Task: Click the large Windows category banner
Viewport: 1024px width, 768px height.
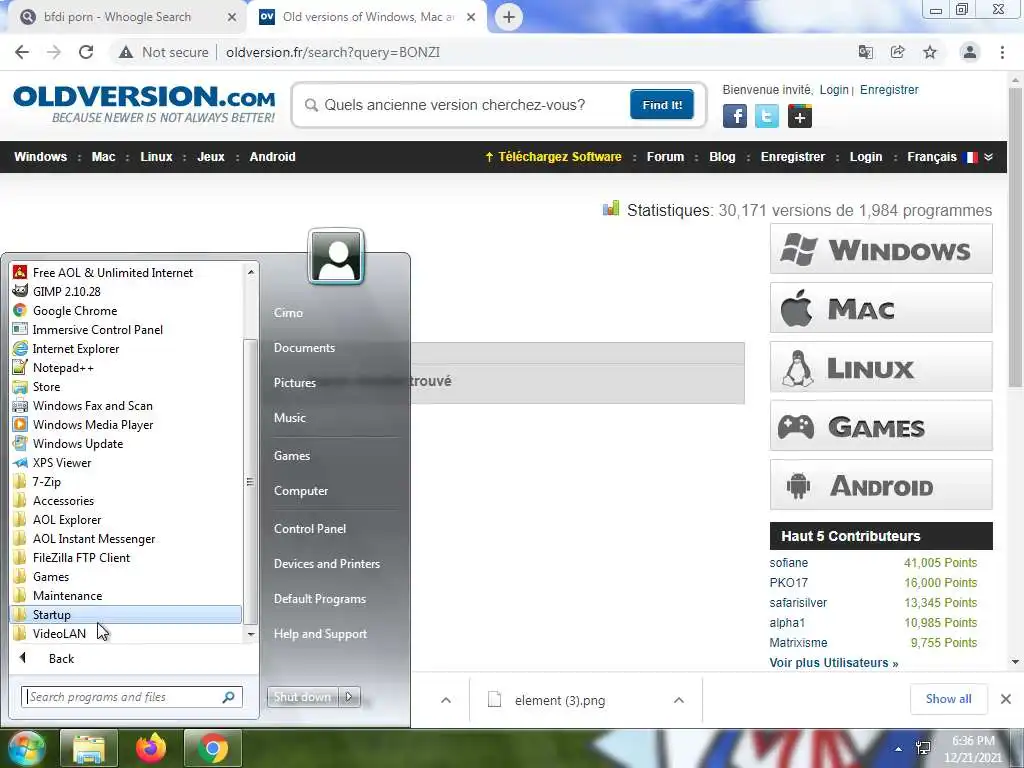Action: tap(881, 249)
